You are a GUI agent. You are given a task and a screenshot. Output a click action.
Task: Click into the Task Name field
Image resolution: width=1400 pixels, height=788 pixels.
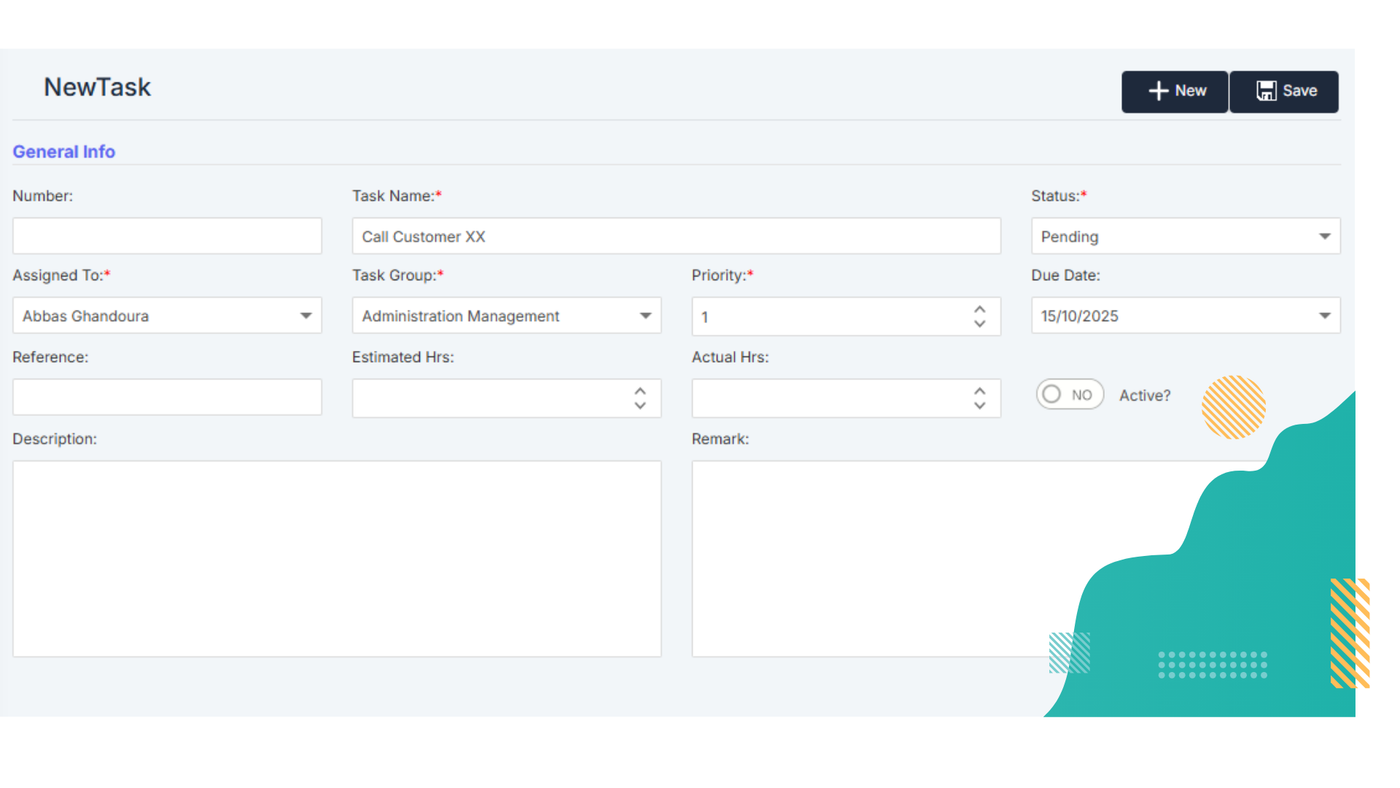(675, 237)
